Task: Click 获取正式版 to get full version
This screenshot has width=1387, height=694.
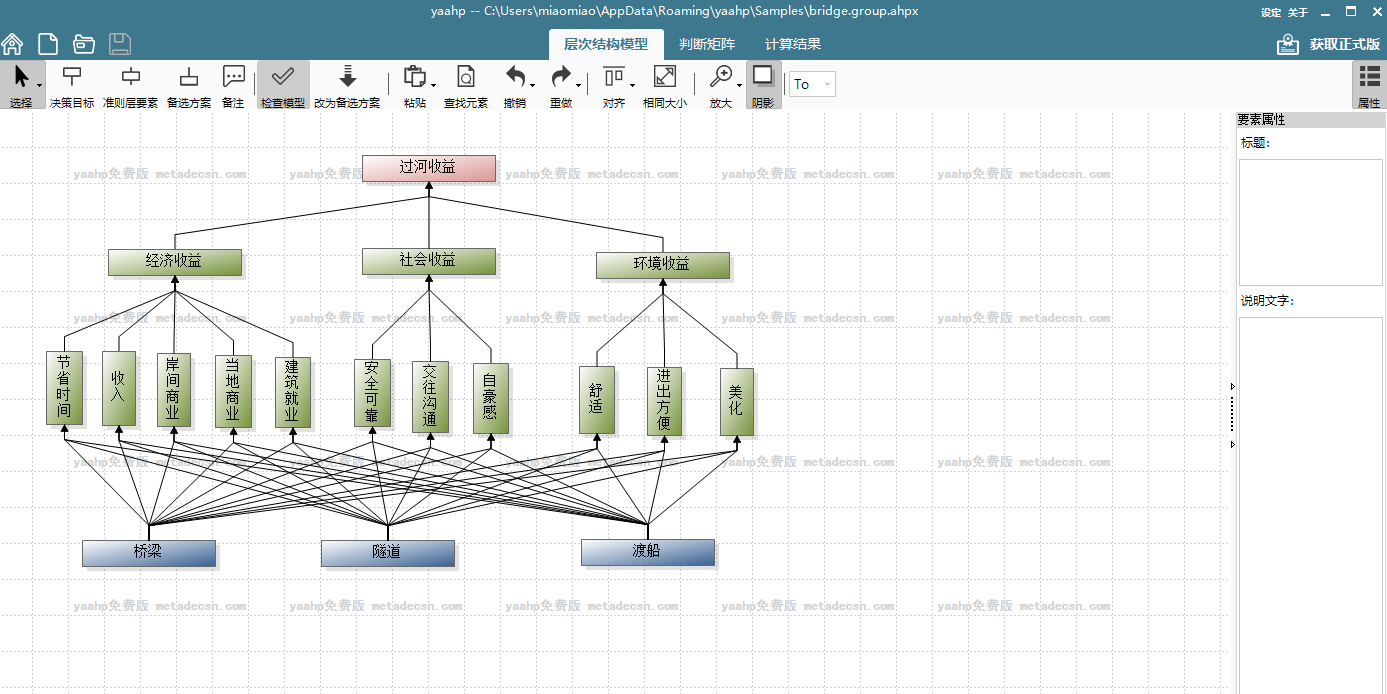Action: (x=1329, y=44)
